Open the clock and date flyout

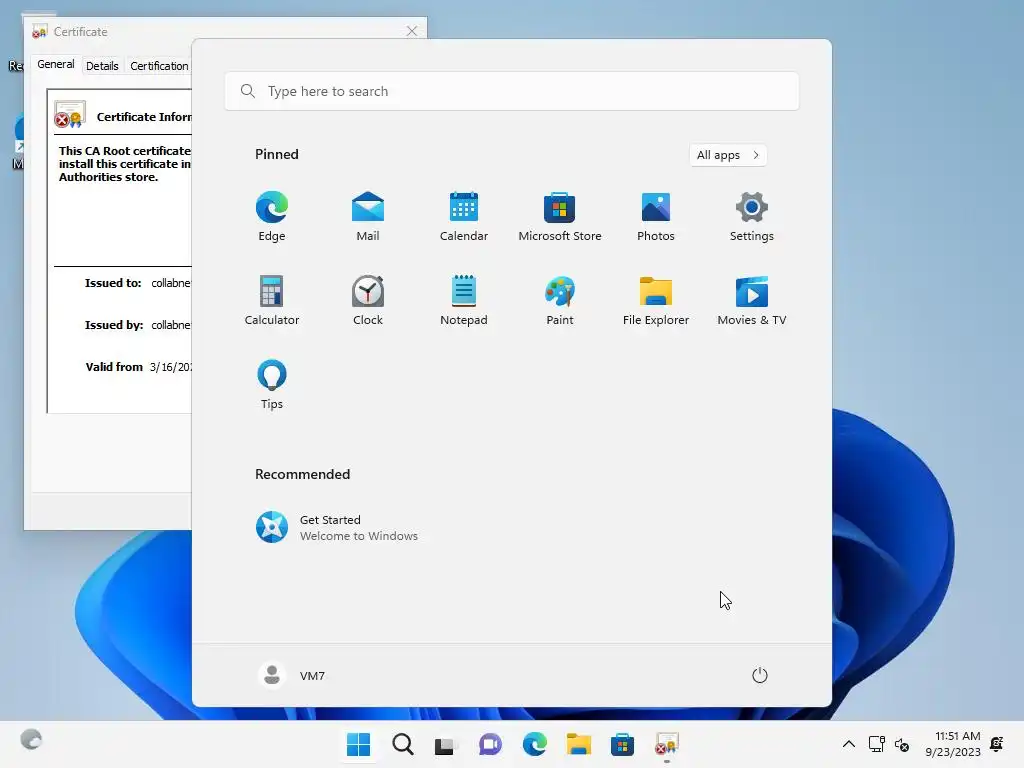[x=953, y=744]
